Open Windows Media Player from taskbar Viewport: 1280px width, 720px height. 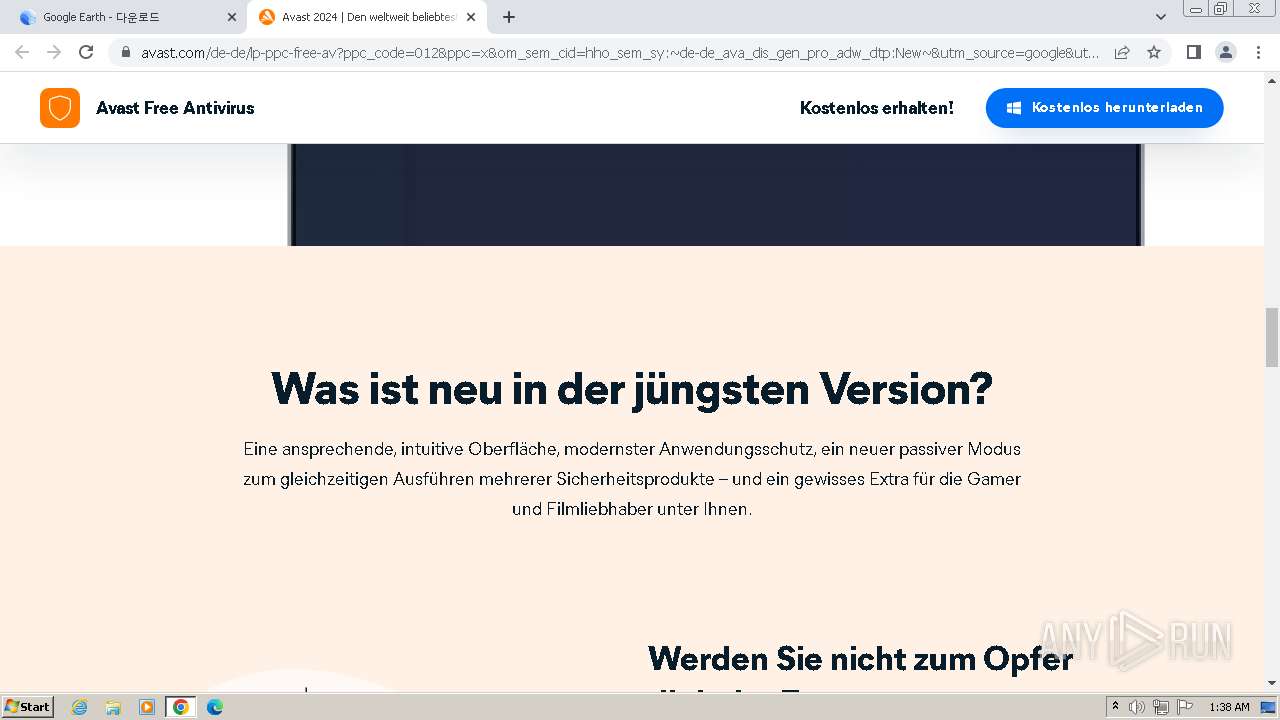(x=147, y=707)
